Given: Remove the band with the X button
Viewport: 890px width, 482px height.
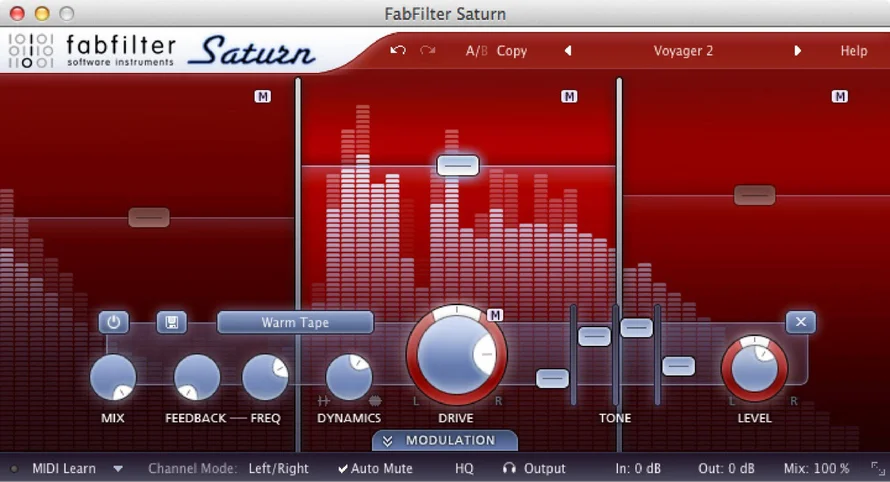Looking at the screenshot, I should pos(800,322).
